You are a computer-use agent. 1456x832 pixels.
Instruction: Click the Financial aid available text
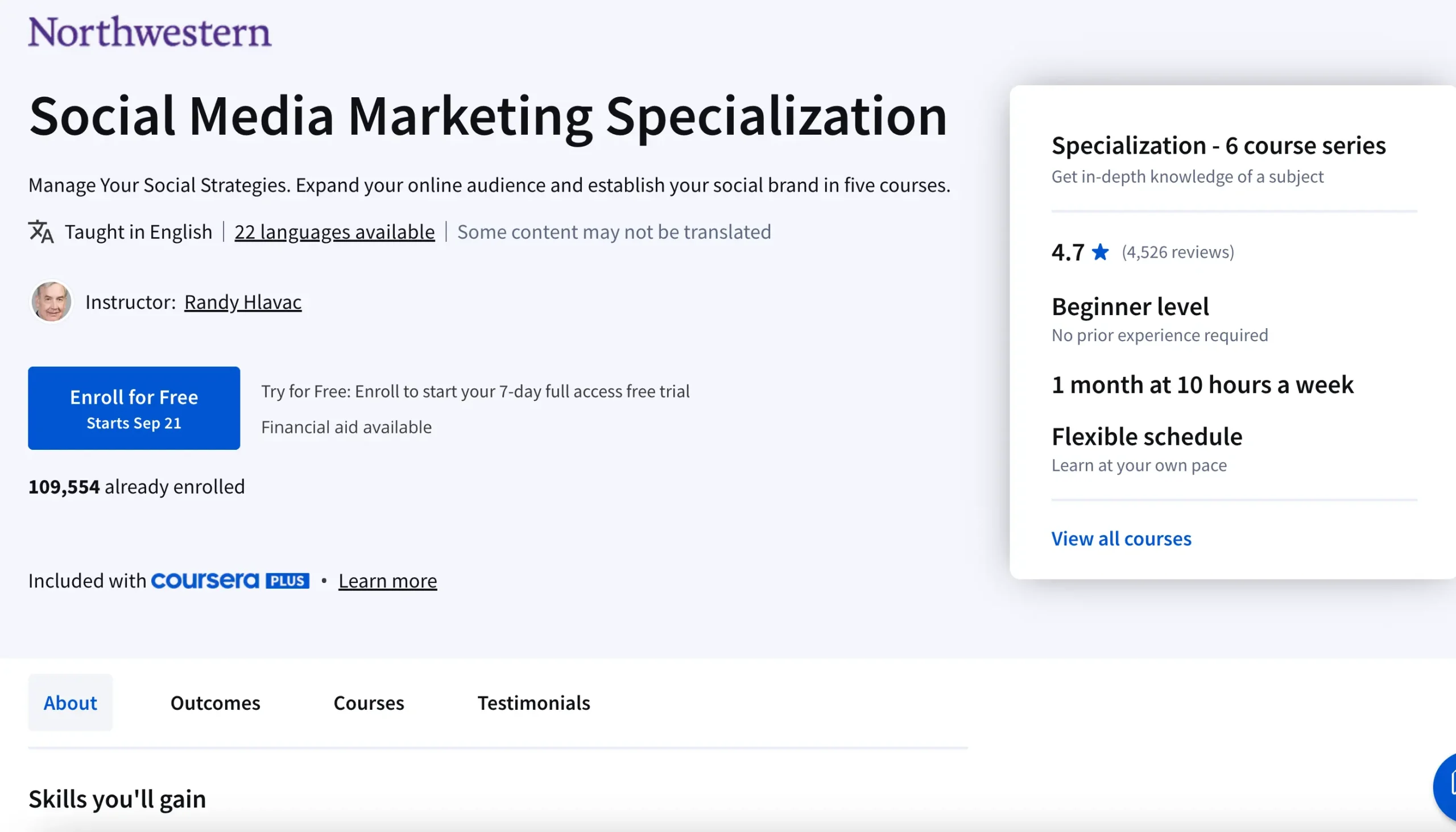[x=346, y=427]
